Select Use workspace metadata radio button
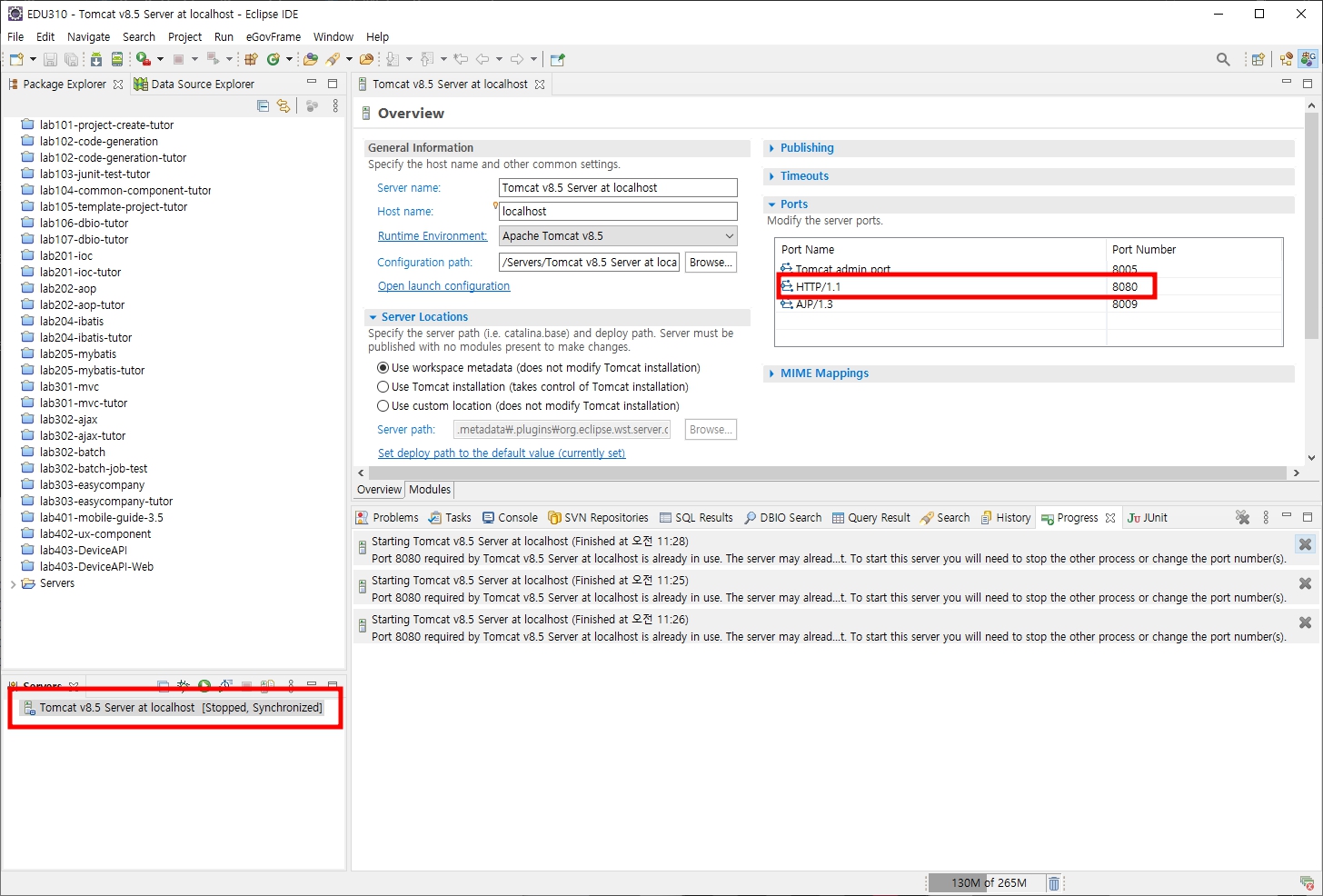This screenshot has width=1323, height=896. [383, 368]
